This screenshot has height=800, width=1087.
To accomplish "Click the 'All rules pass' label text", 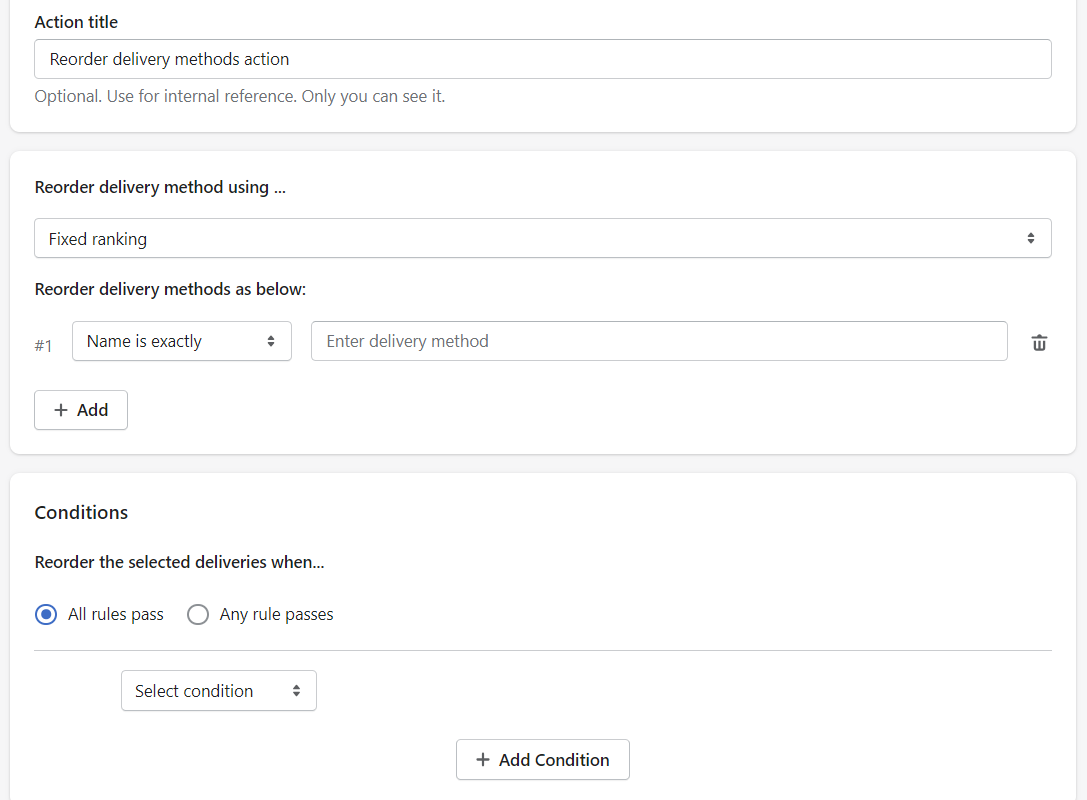I will coord(116,614).
